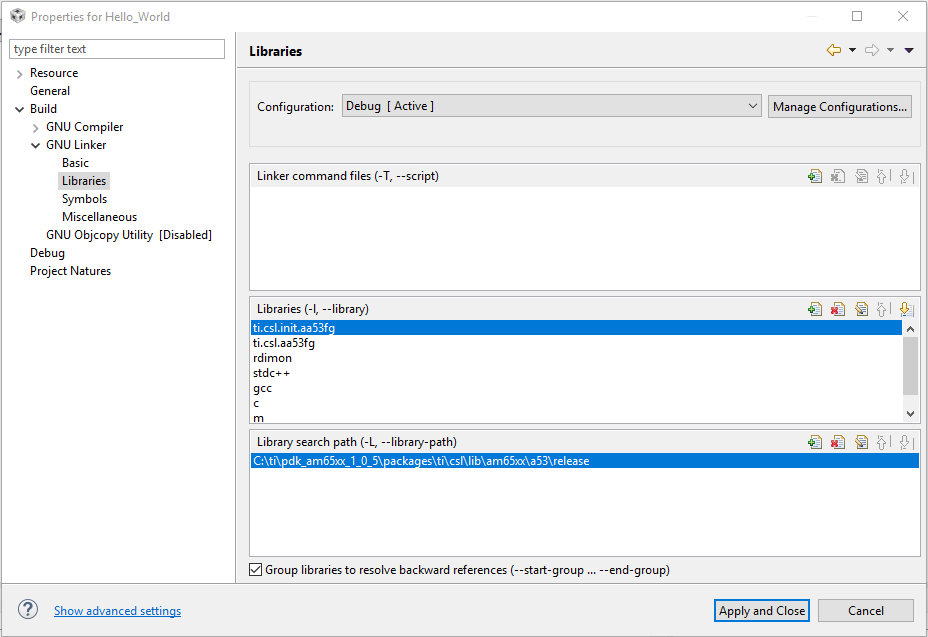The width and height of the screenshot is (928, 637).
Task: Select library ti.csl.aa53fg
Action: click(576, 343)
